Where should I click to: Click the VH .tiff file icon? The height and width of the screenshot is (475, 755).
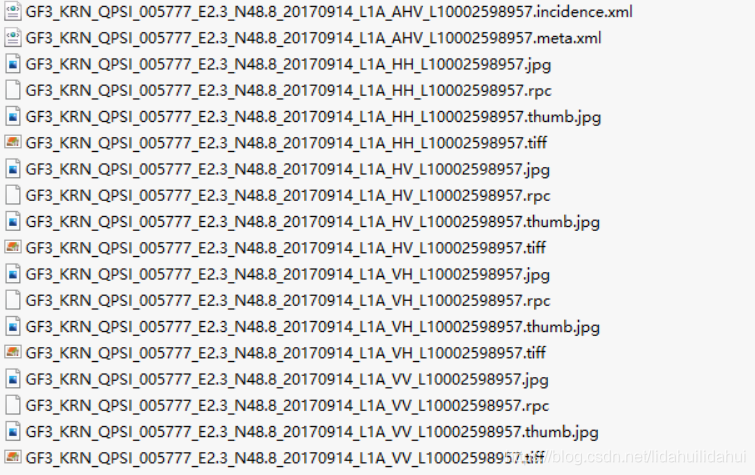tap(13, 352)
